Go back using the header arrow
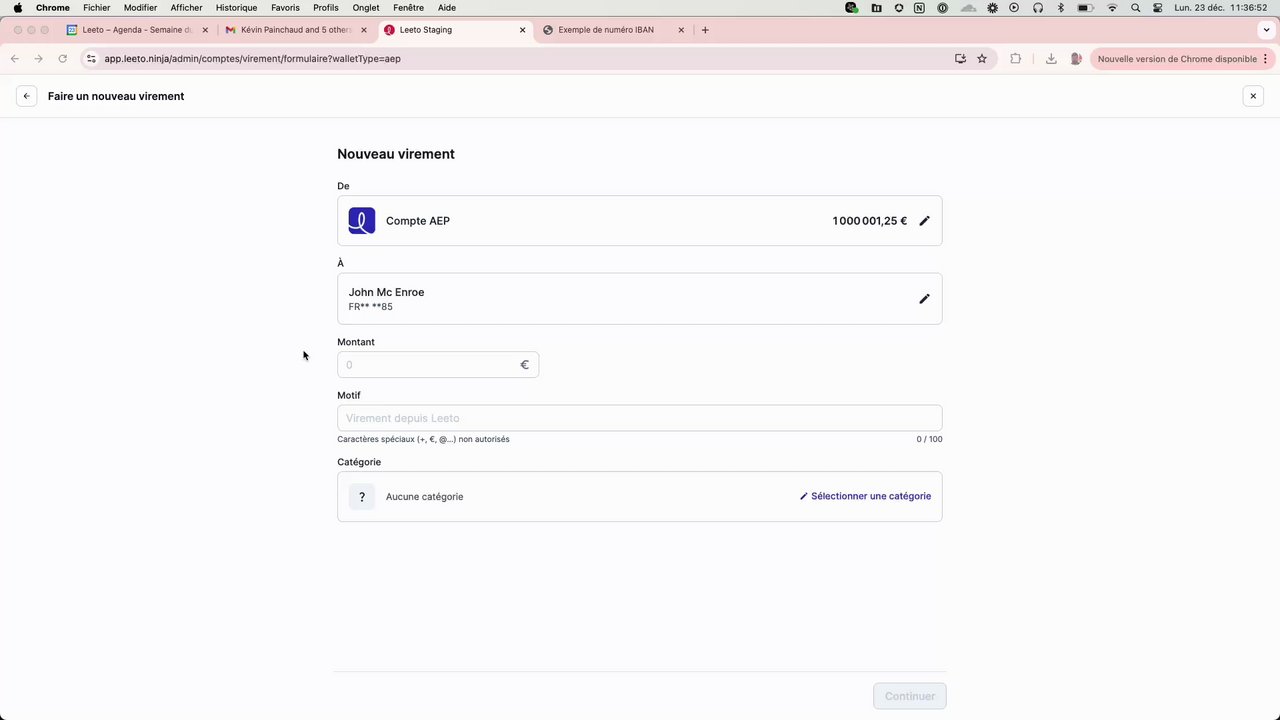The height and width of the screenshot is (720, 1280). (26, 96)
